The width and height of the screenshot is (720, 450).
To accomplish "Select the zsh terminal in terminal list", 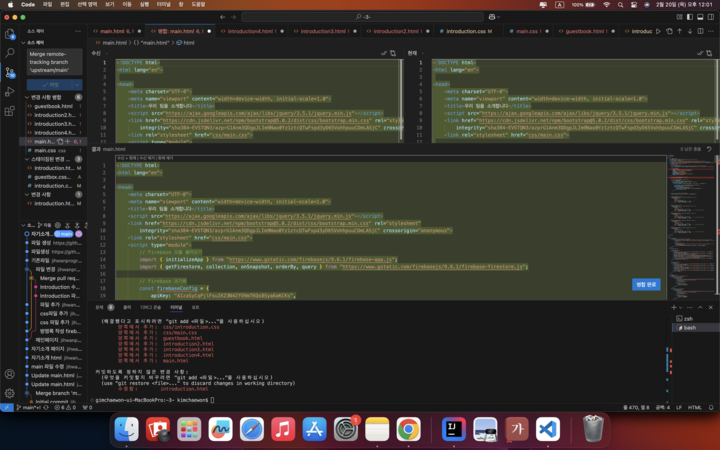I will (695, 319).
